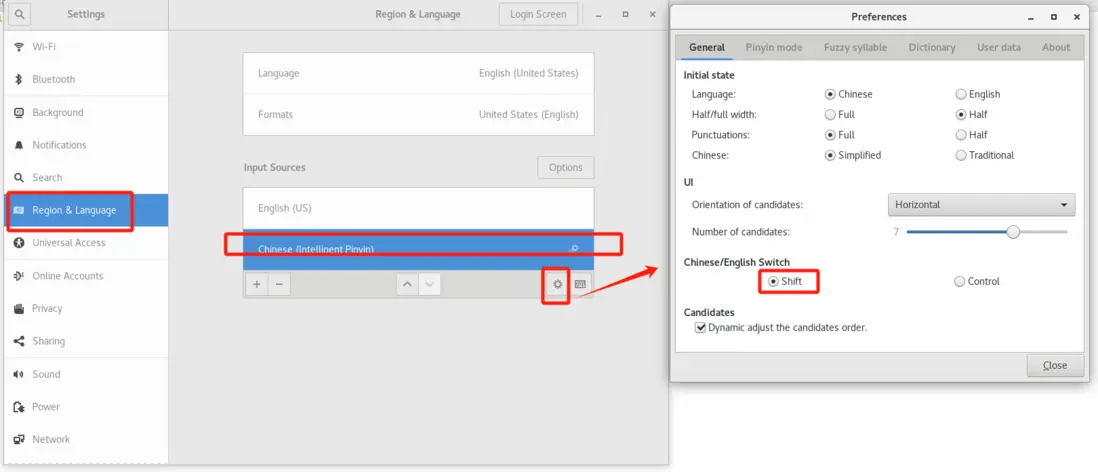Open Sharing settings
Screen dimensions: 1098x472
(x=85, y=341)
